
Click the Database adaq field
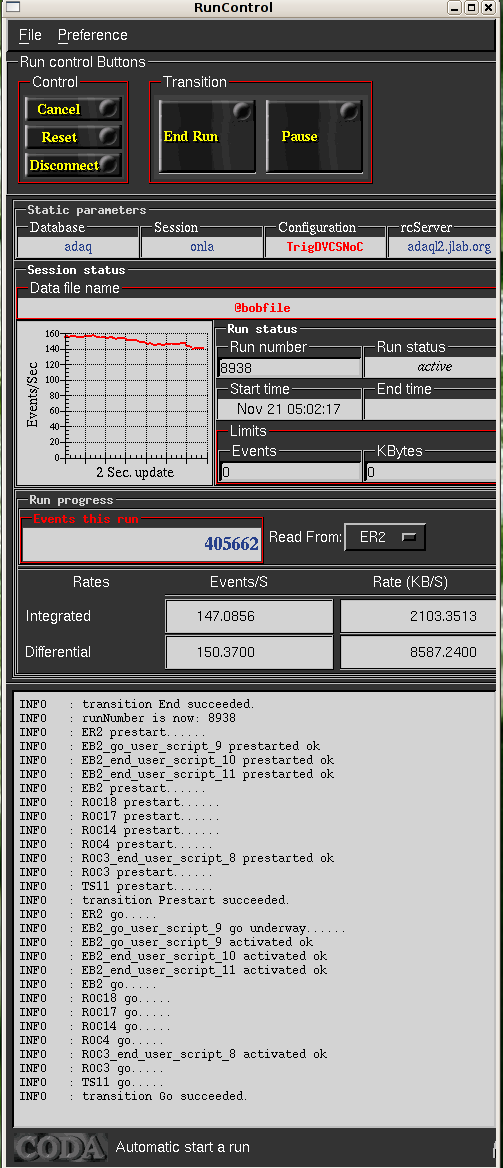click(x=78, y=247)
